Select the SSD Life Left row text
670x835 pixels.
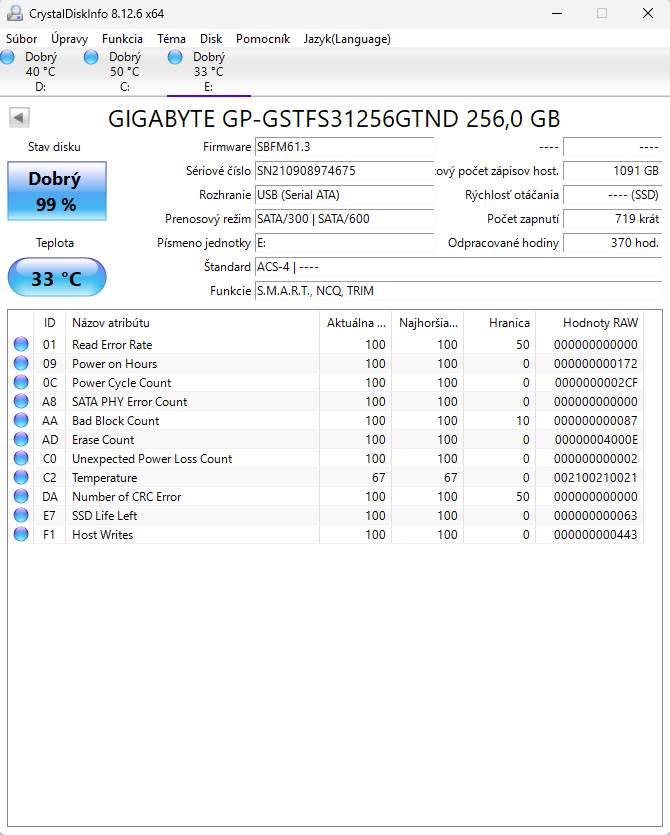(x=105, y=516)
